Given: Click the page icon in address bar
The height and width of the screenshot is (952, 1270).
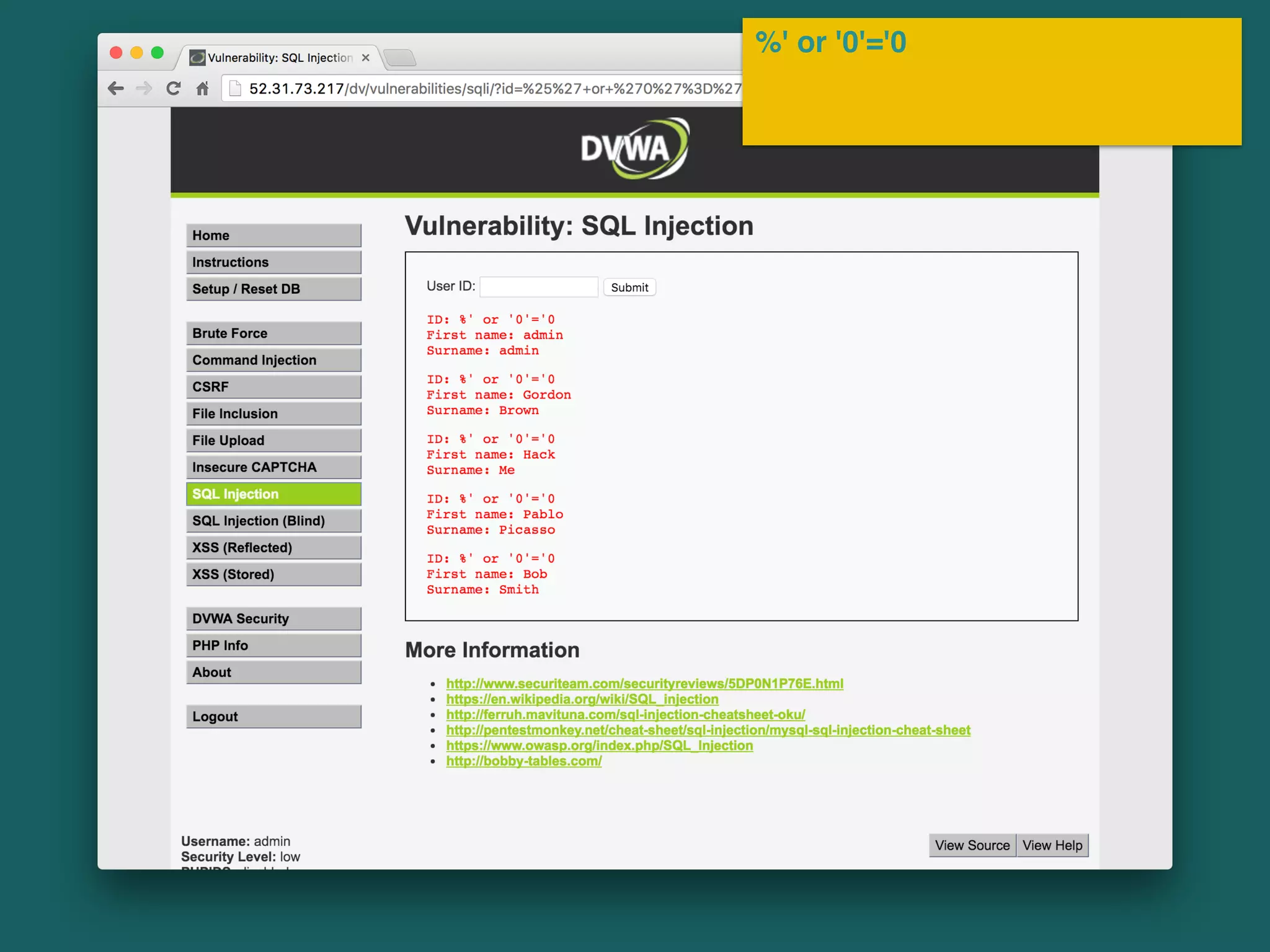Looking at the screenshot, I should 235,89.
